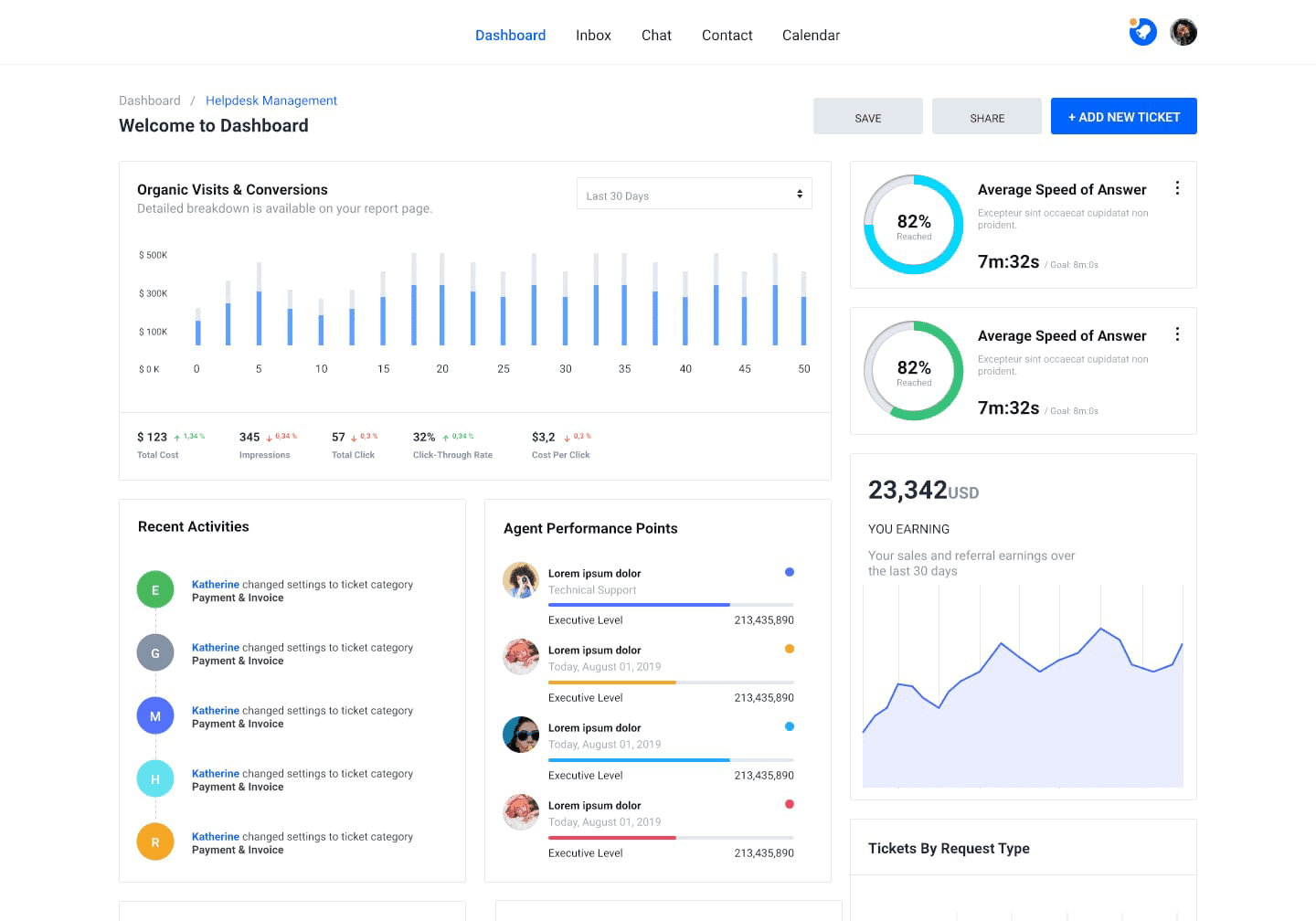This screenshot has height=921, width=1316.
Task: Switch to the Inbox tab
Action: point(593,35)
